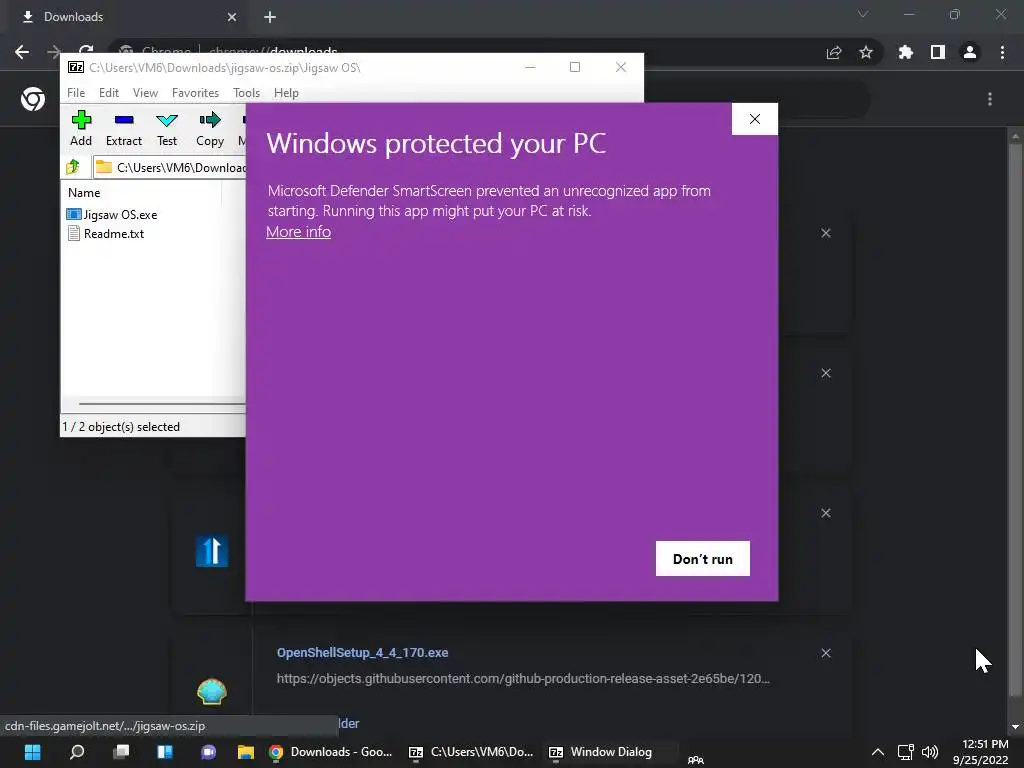The image size is (1024, 768).
Task: Open File Explorer from the taskbar
Action: pos(246,752)
